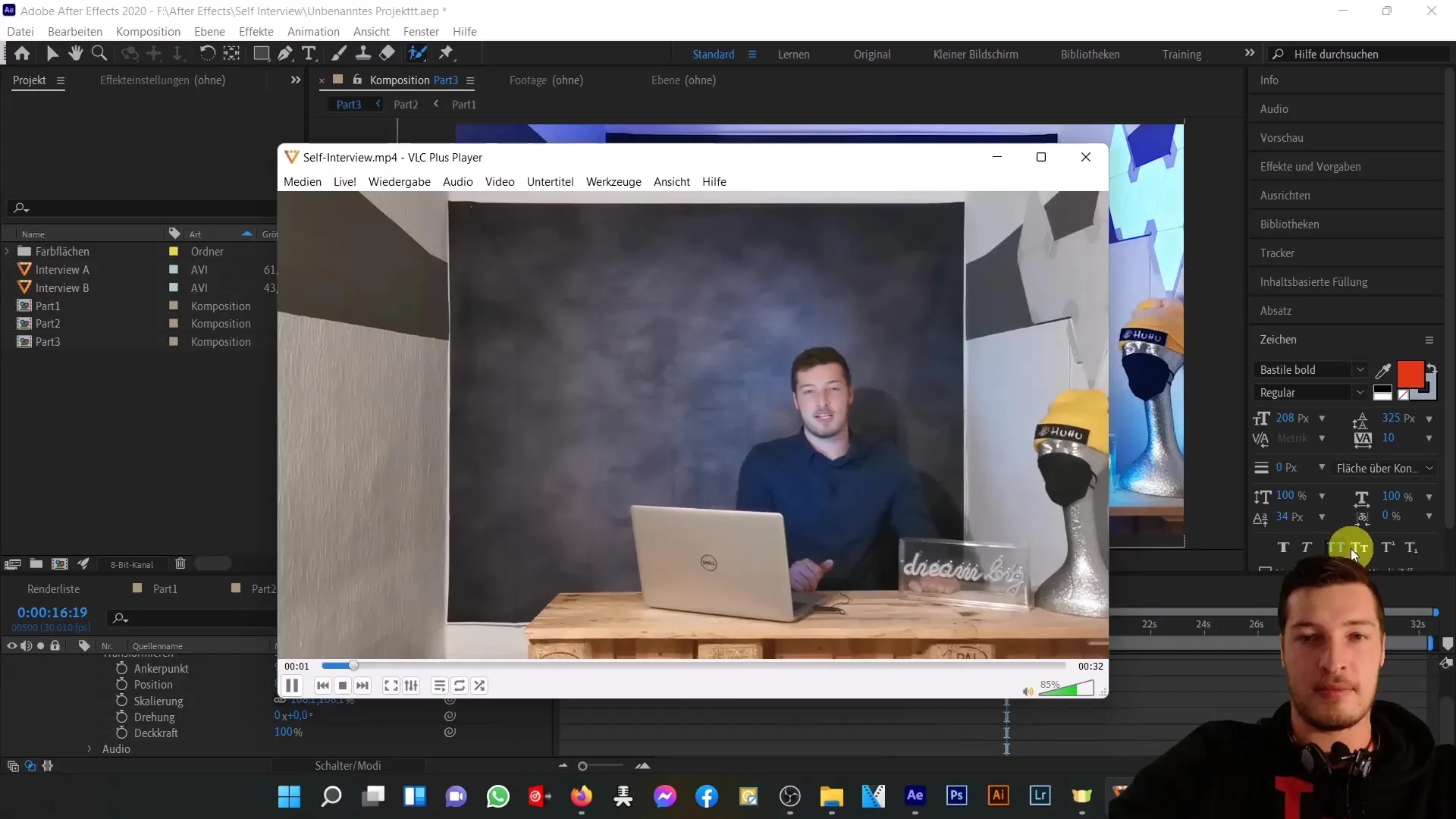Toggle italic text formatting button
This screenshot has height=819, width=1456.
[x=1308, y=548]
